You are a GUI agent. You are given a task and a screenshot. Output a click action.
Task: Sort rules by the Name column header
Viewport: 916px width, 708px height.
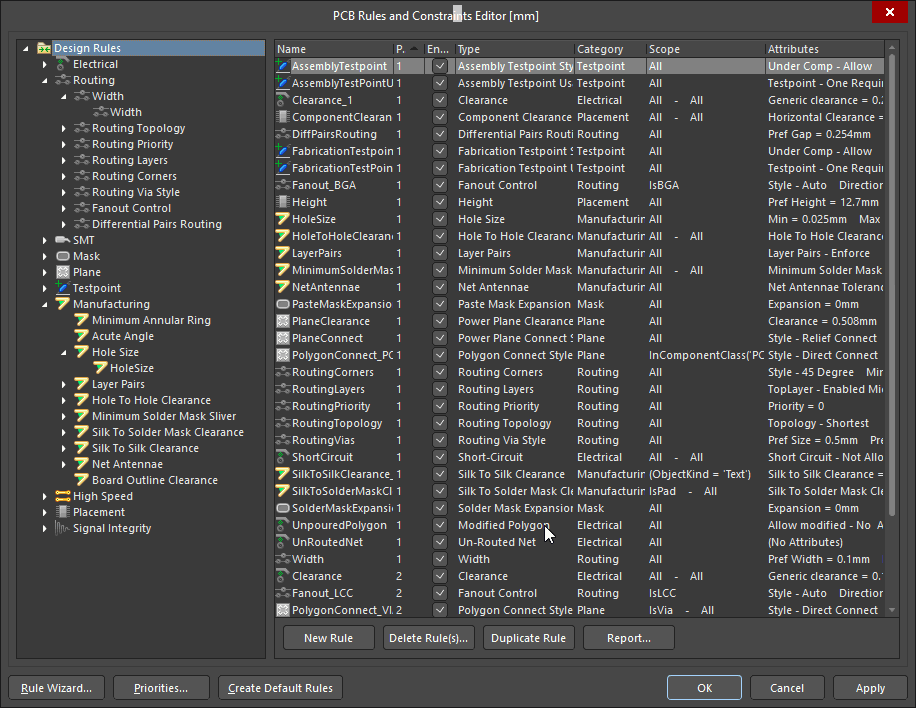[334, 49]
